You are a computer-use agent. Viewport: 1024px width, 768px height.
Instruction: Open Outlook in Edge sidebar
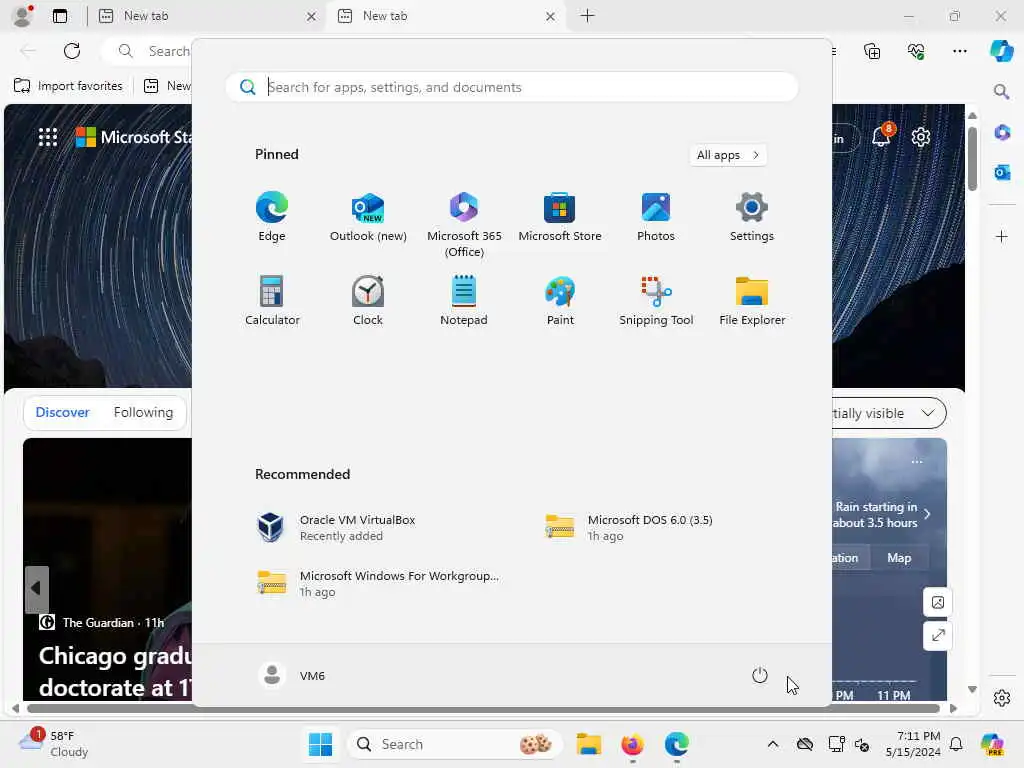(x=1002, y=172)
